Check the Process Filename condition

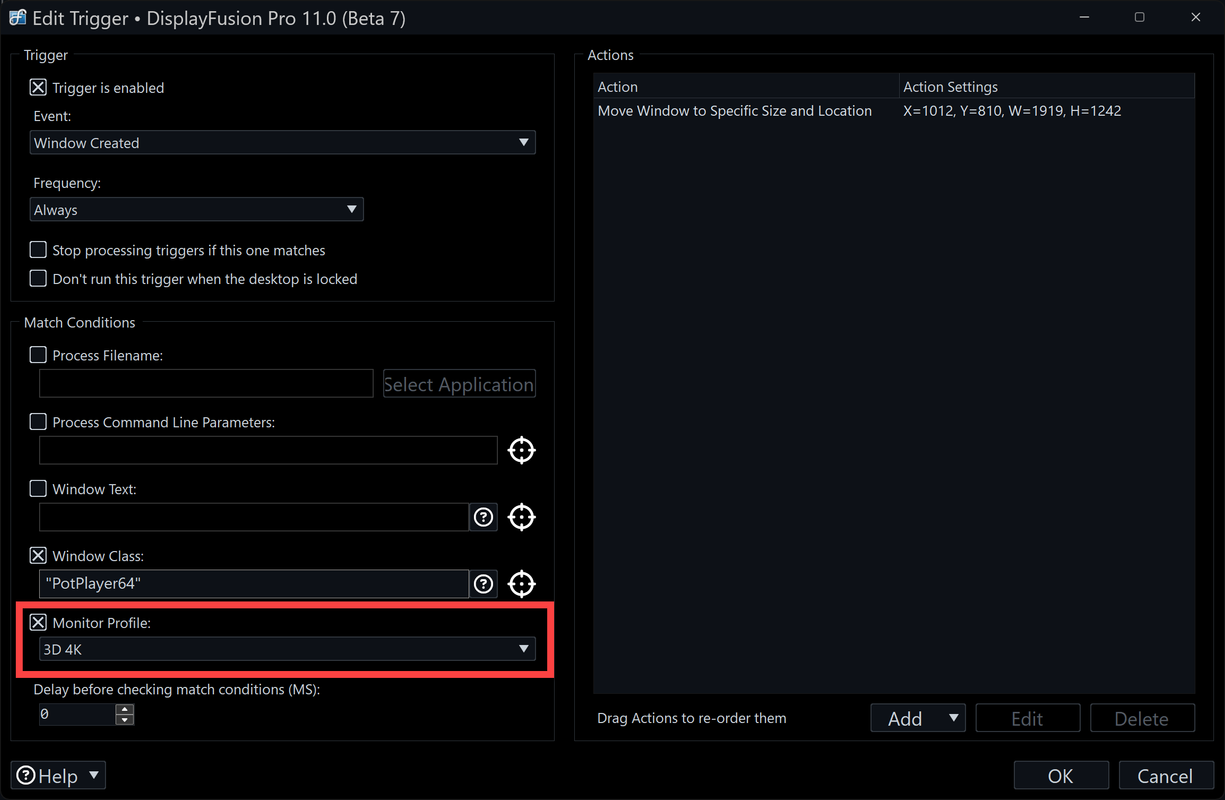[x=38, y=355]
